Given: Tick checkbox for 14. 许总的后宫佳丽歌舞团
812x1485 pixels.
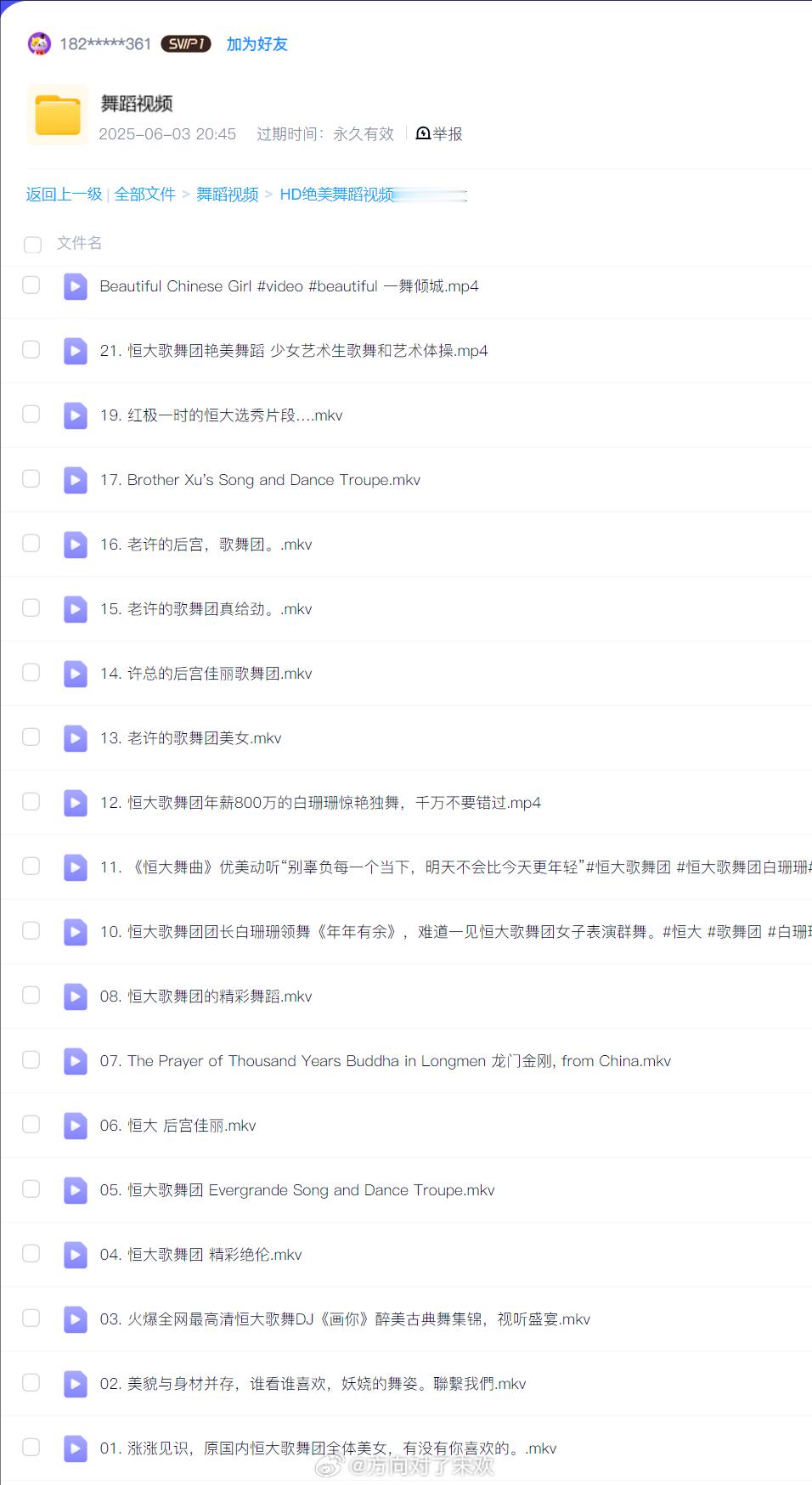Looking at the screenshot, I should (x=31, y=672).
